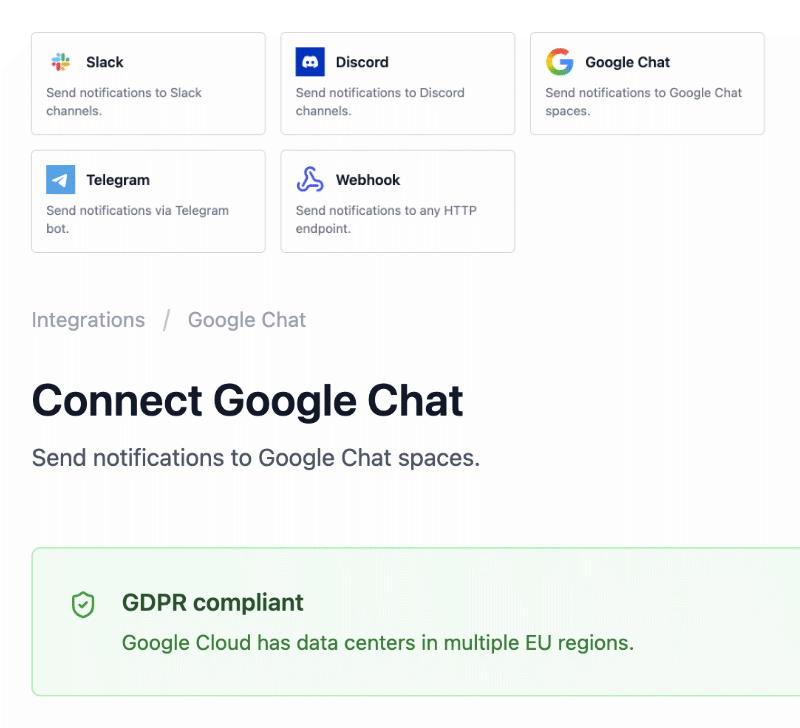Viewport: 800px width, 728px height.
Task: Click "Send notifications to Discord channels" description
Action: coord(380,102)
